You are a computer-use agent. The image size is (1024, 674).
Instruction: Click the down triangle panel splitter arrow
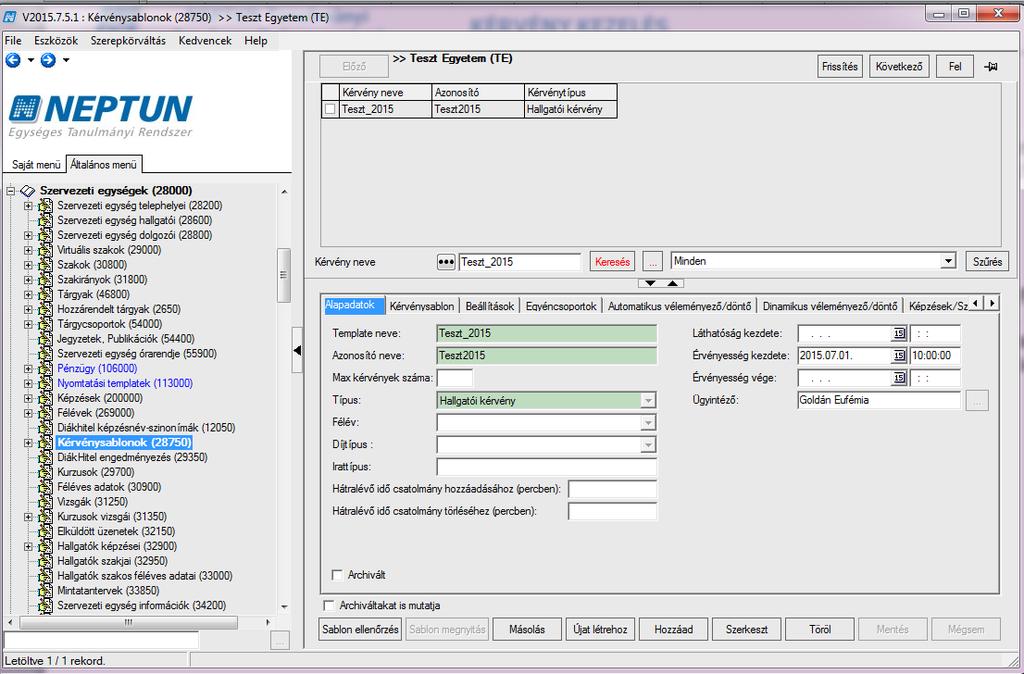click(x=650, y=283)
